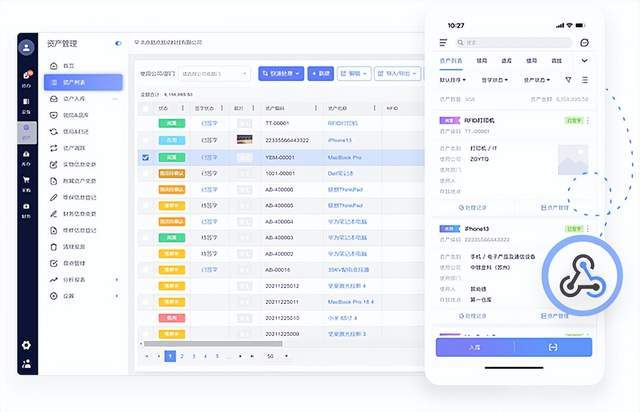Click the hamburger menu icon in the phone view
This screenshot has height=412, width=640.
coord(444,43)
